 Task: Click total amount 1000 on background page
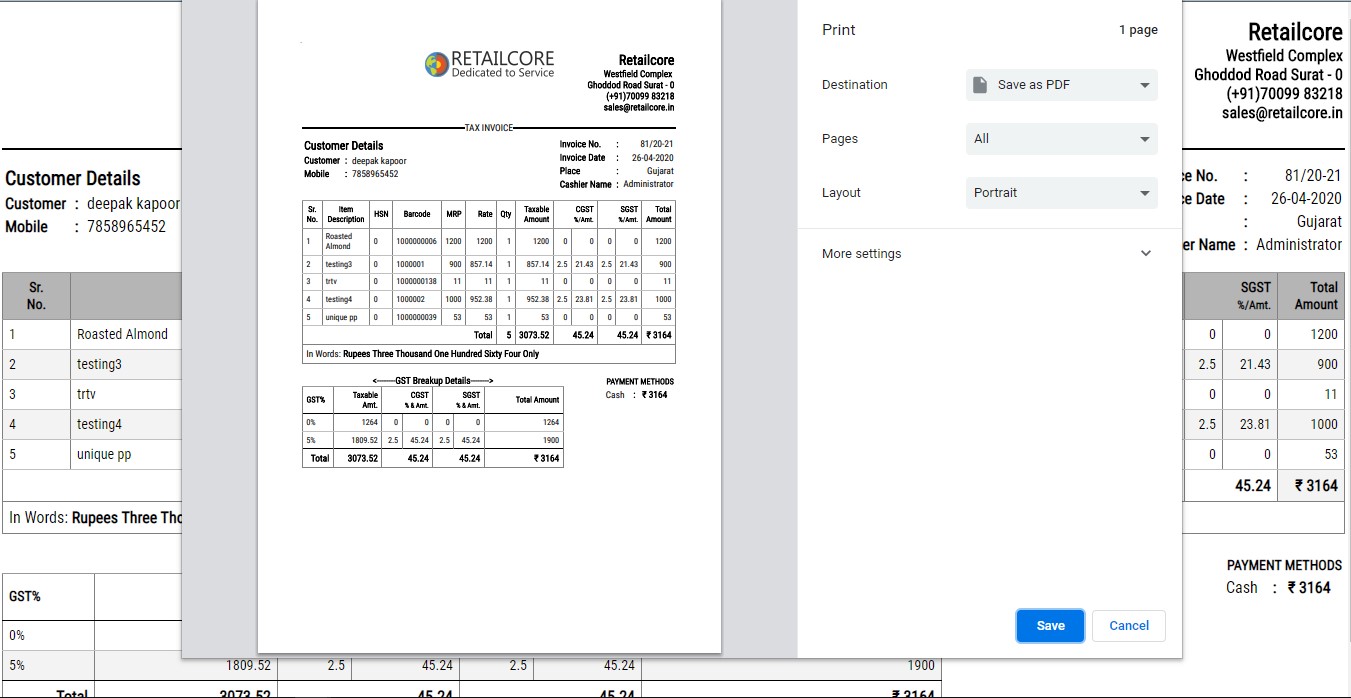tap(1324, 424)
